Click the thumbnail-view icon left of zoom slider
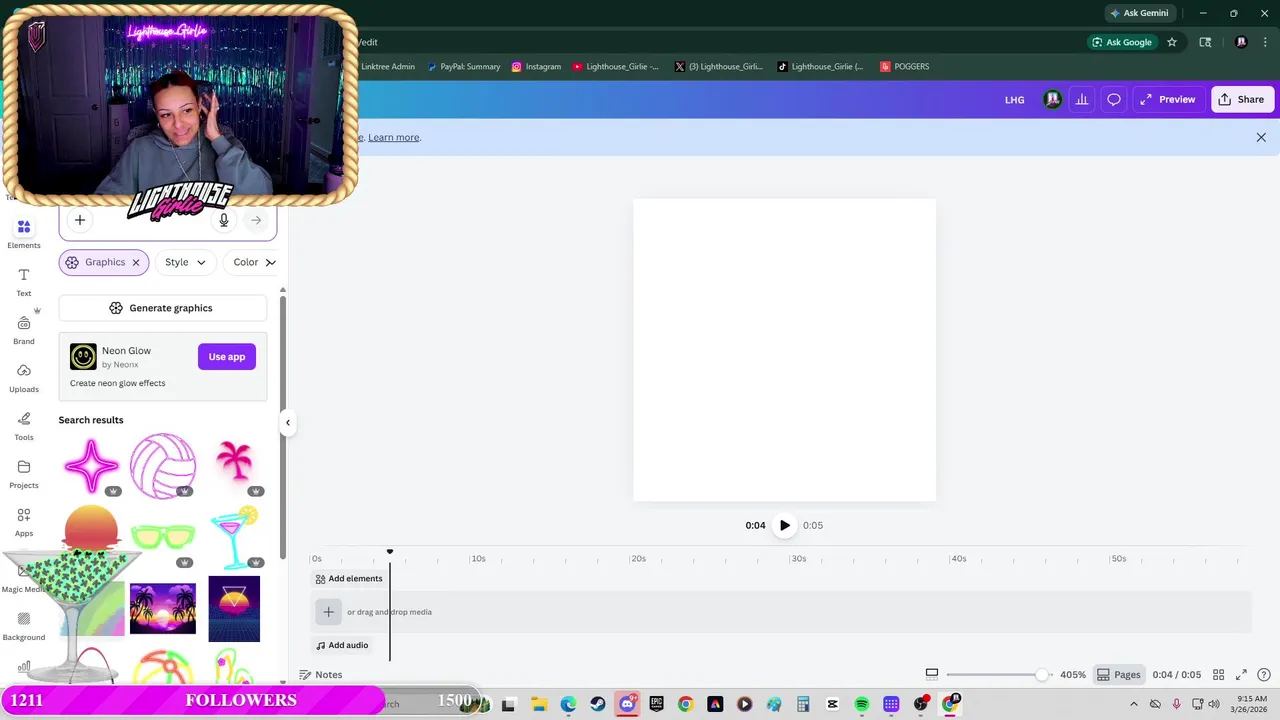Viewport: 1280px width, 720px height. click(x=932, y=674)
